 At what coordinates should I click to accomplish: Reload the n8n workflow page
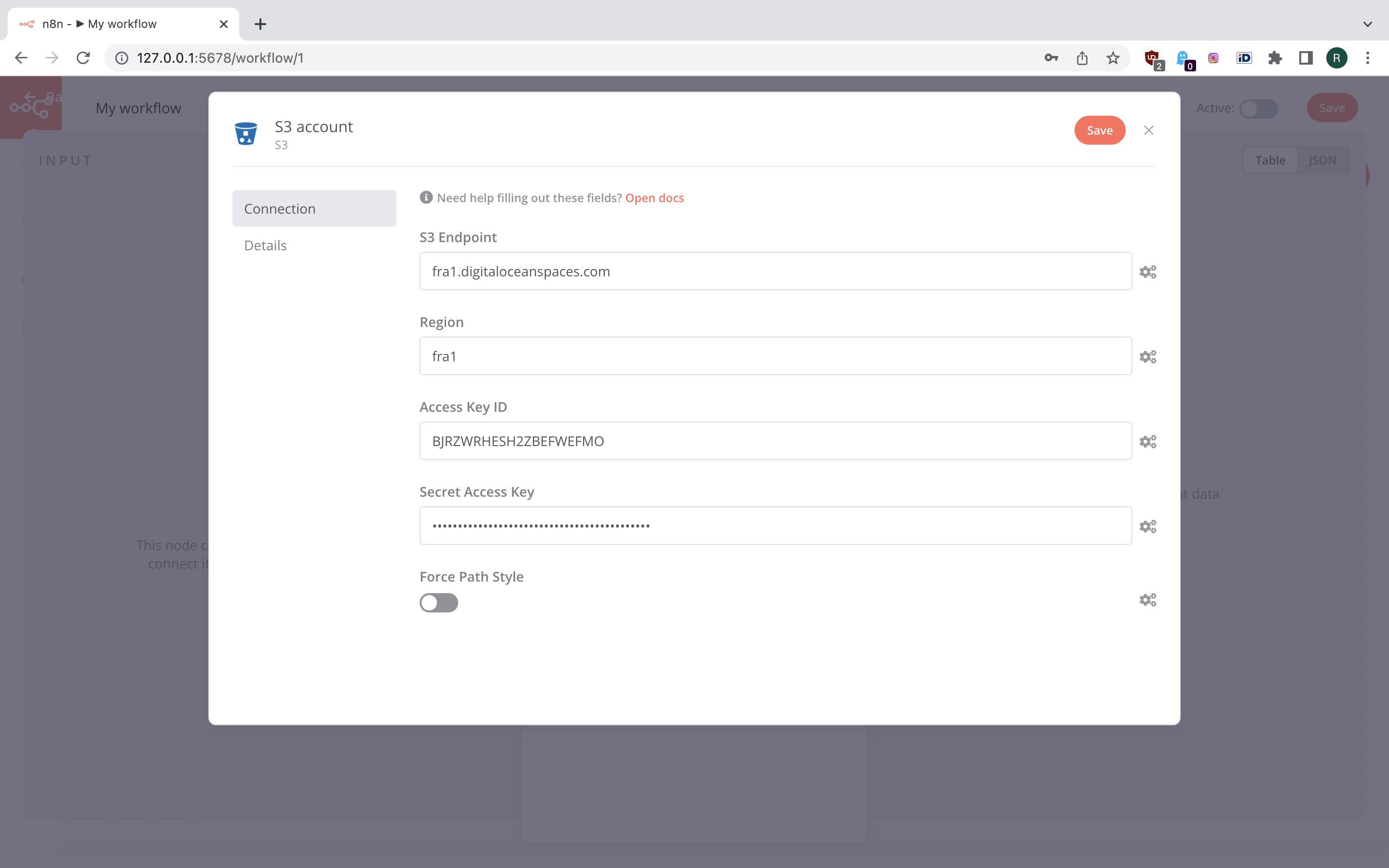[x=83, y=58]
